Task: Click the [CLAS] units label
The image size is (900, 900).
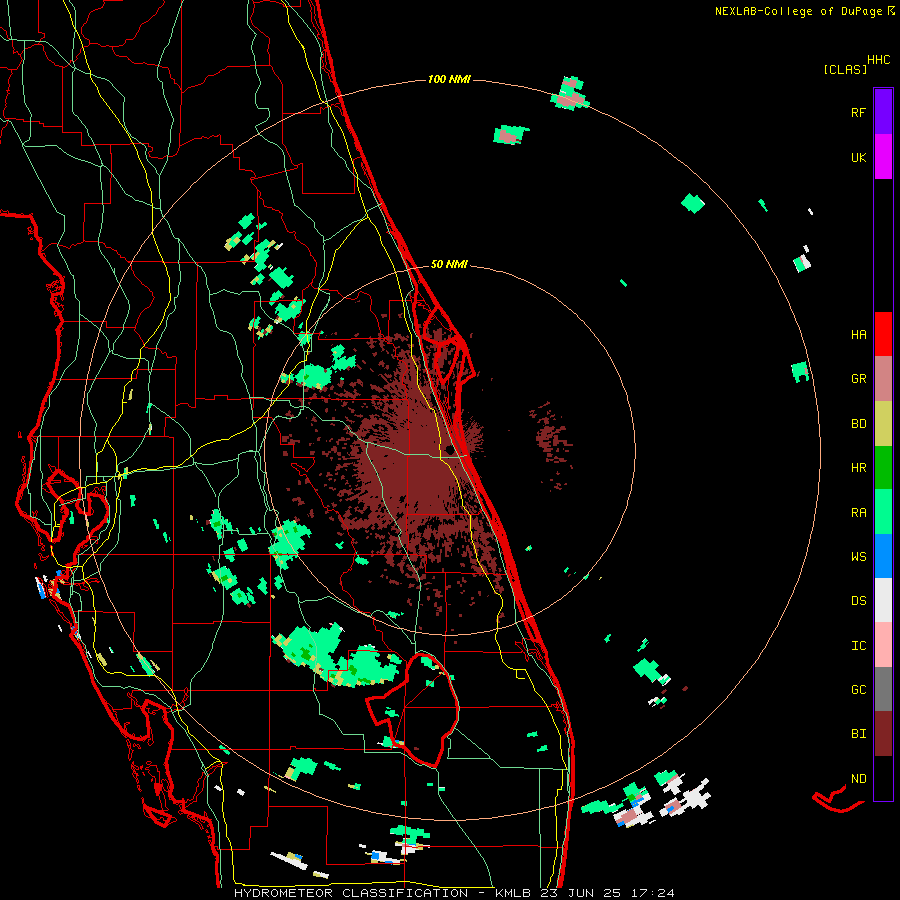Action: point(845,70)
